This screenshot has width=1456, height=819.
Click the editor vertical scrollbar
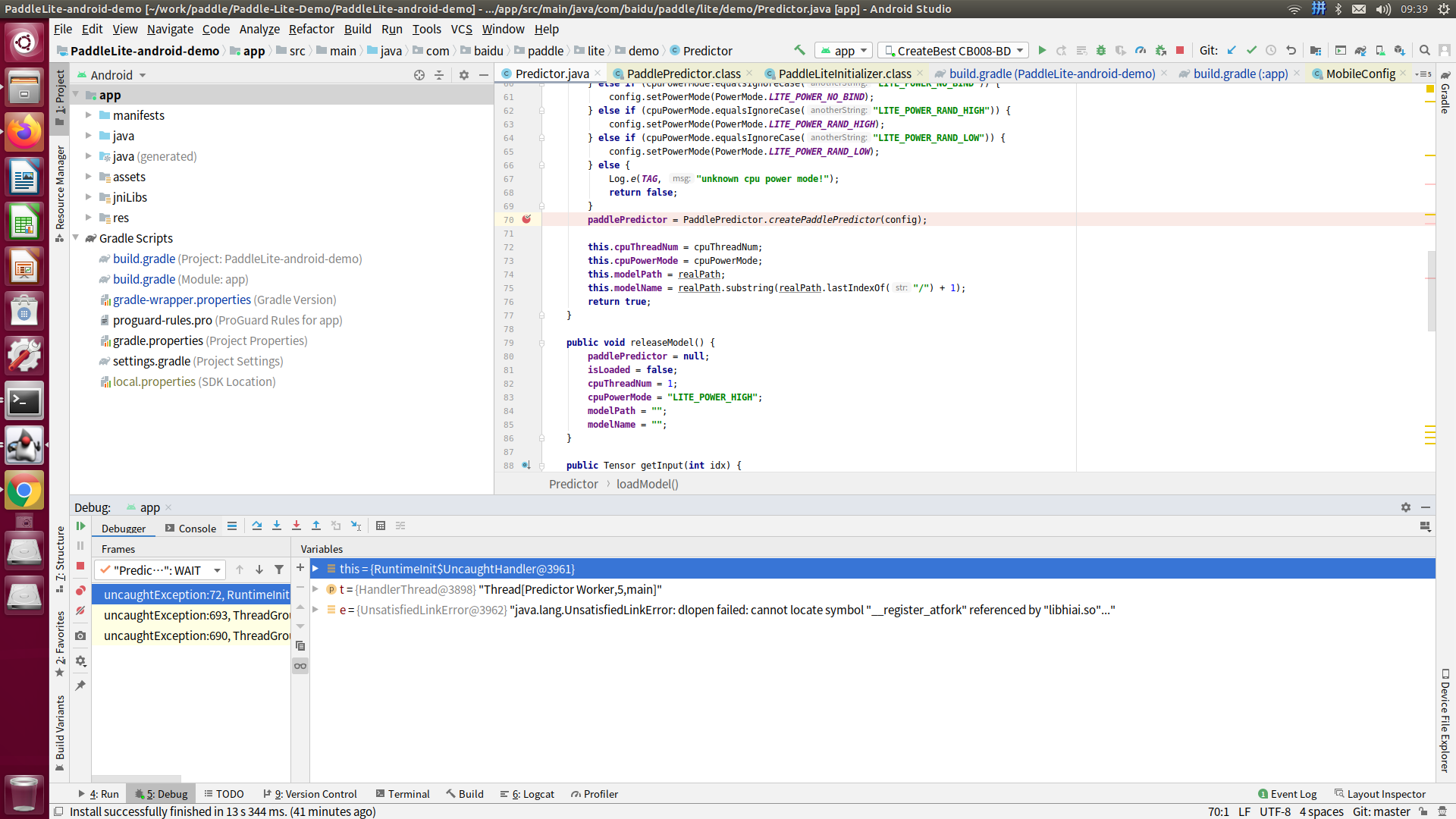[1432, 290]
